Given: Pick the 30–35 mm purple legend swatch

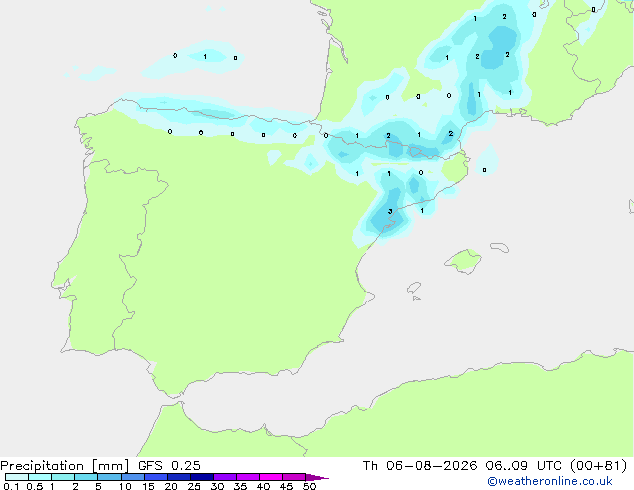Looking at the screenshot, I should 225,477.
